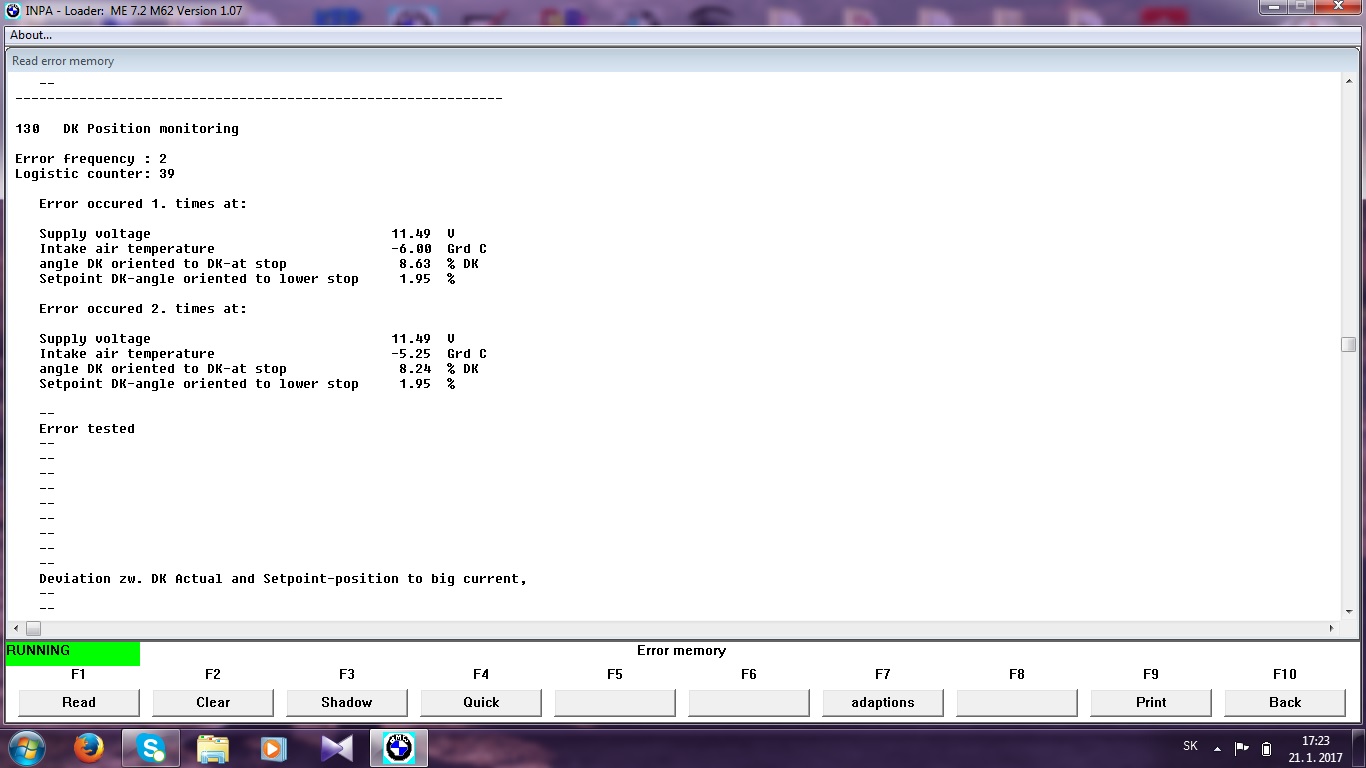The image size is (1366, 768).
Task: Show hidden system tray icons
Action: click(x=1217, y=748)
